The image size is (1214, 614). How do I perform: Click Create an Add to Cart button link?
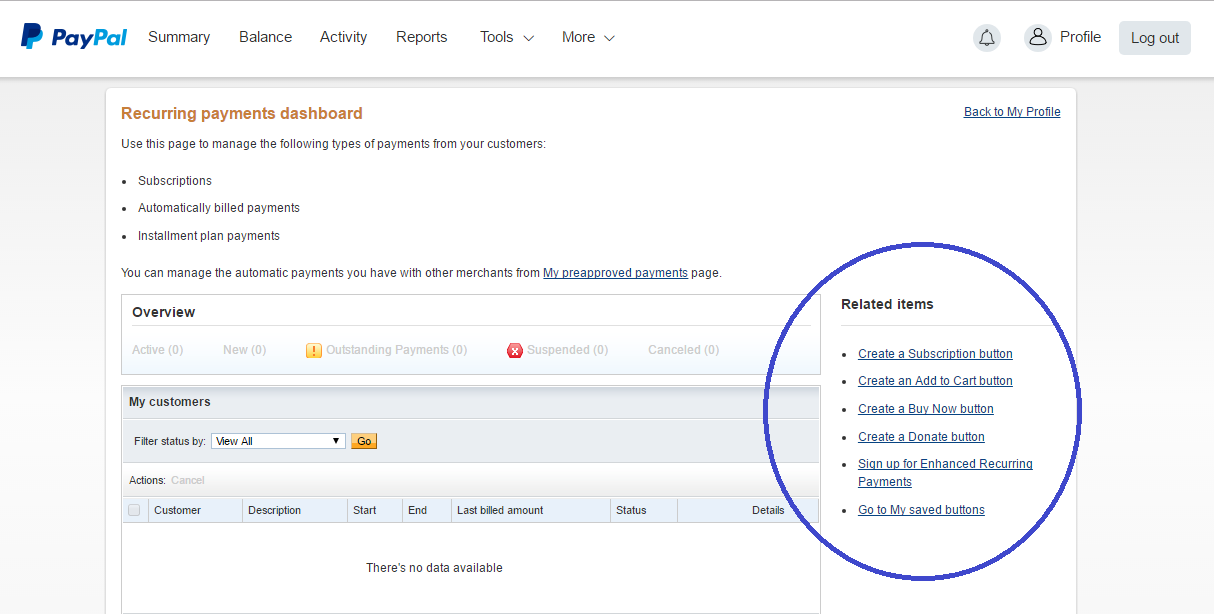[935, 381]
